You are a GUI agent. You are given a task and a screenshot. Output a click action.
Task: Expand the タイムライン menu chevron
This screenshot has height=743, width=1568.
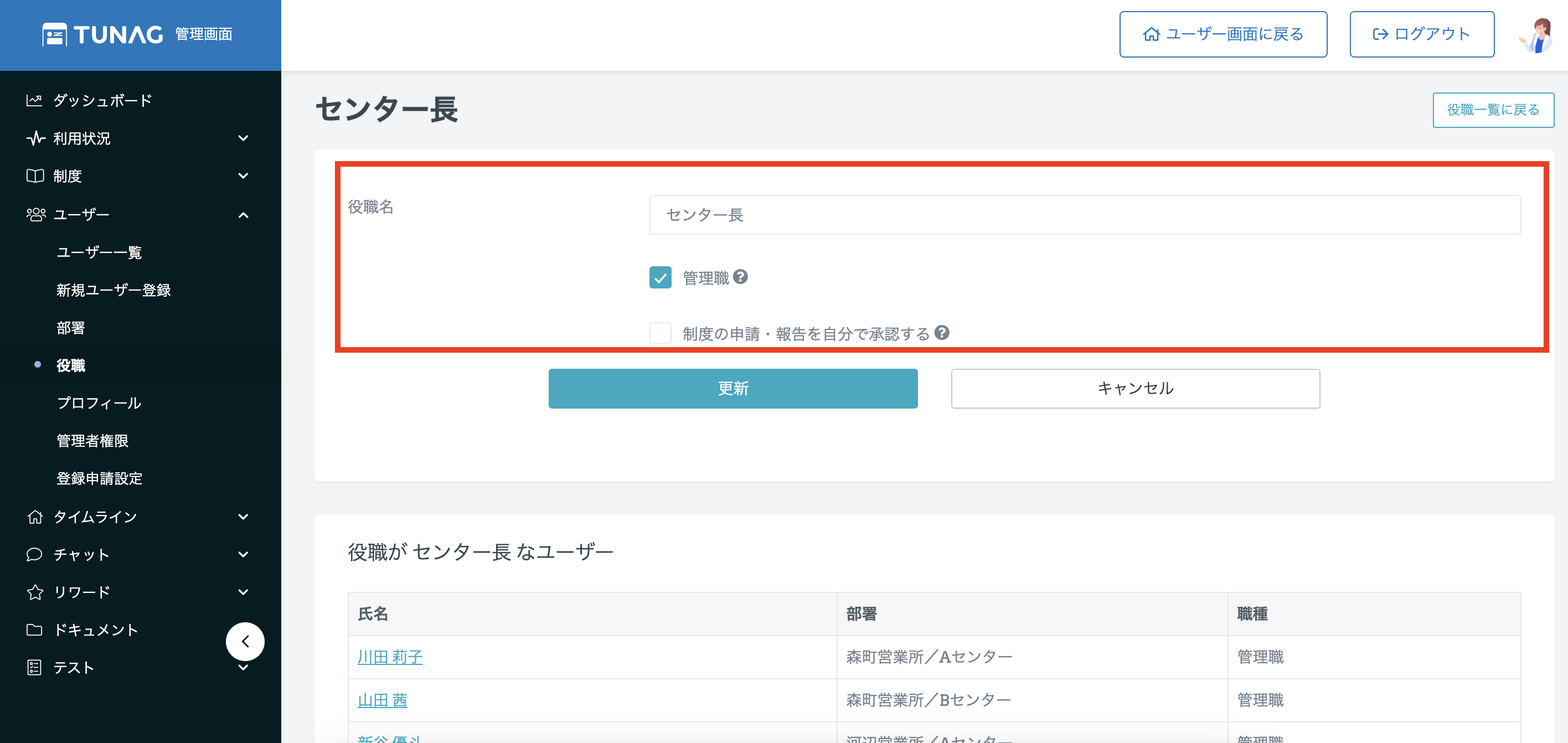[244, 517]
